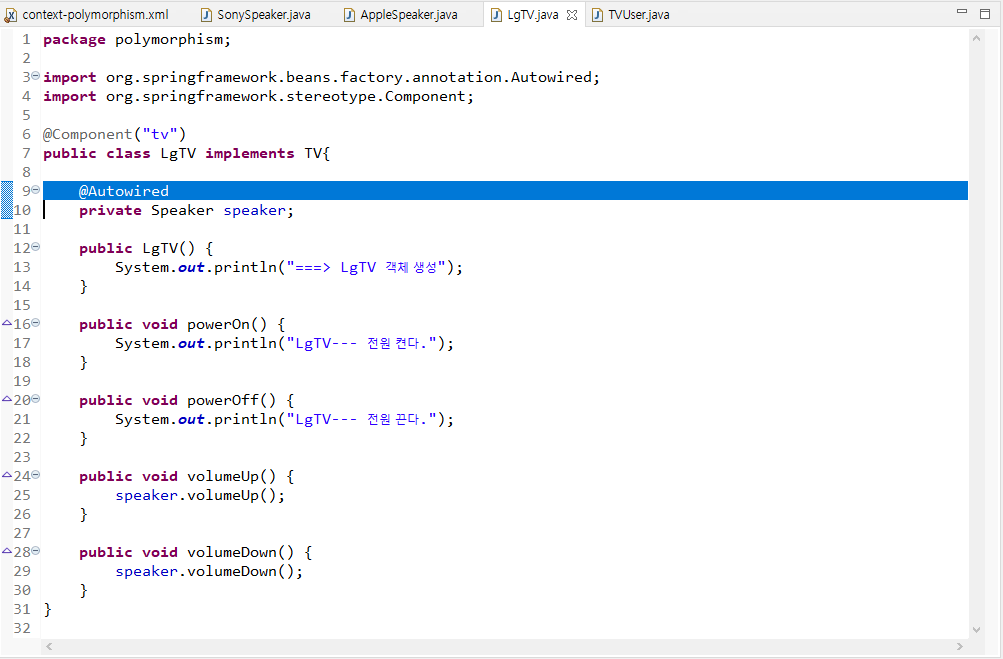Click the override marker beside line 16
The height and width of the screenshot is (659, 1003).
tap(7, 323)
